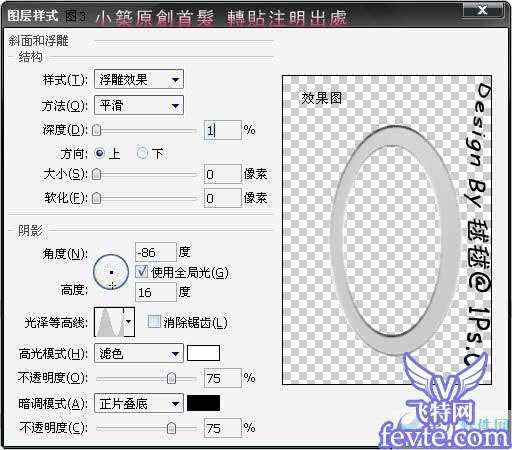Close the 图层样式 dialog window
This screenshot has width=512, height=450.
tap(482, 10)
